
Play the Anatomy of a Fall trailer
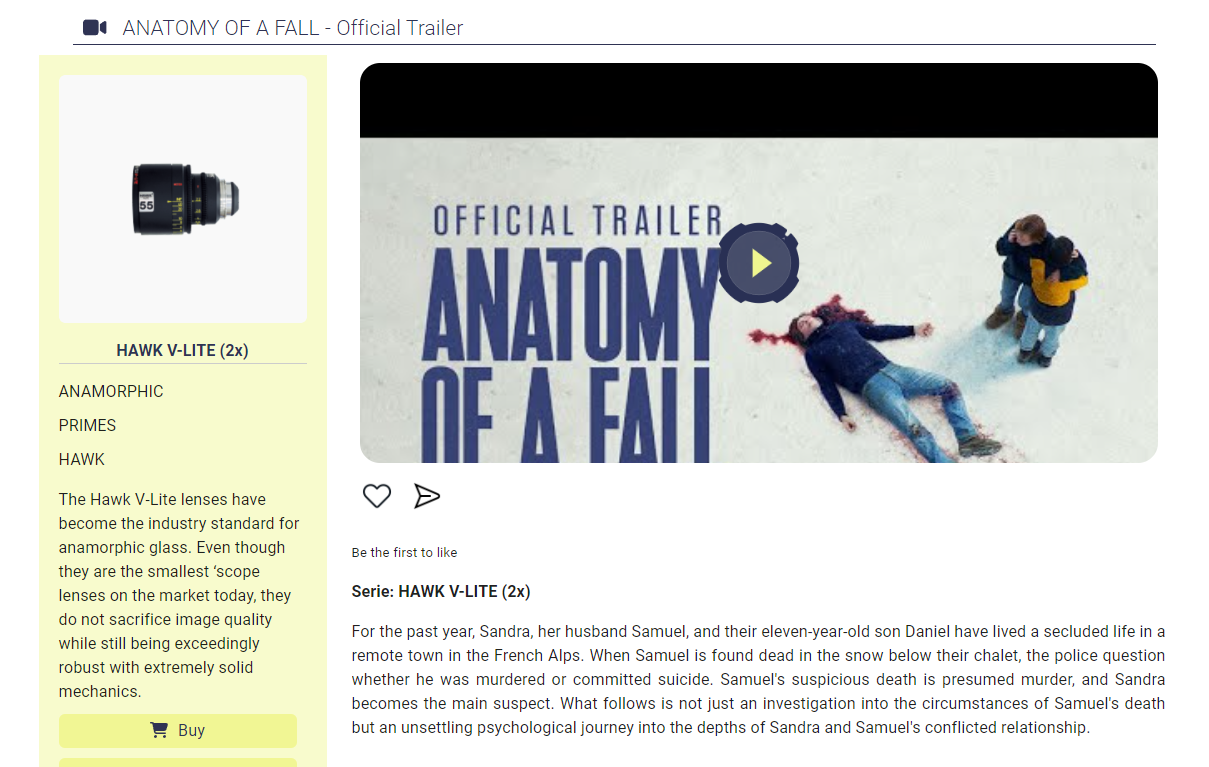(x=759, y=263)
